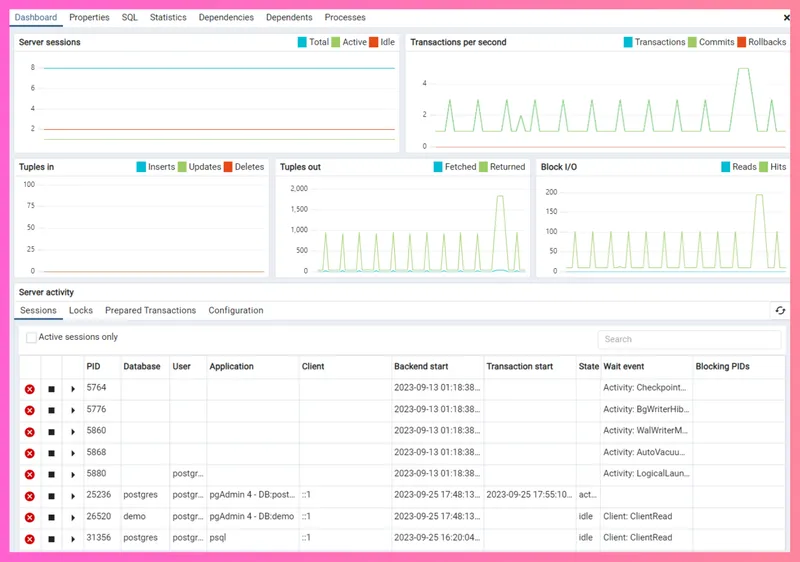Toggle Commits series legend swatch
The image size is (800, 562).
click(692, 42)
